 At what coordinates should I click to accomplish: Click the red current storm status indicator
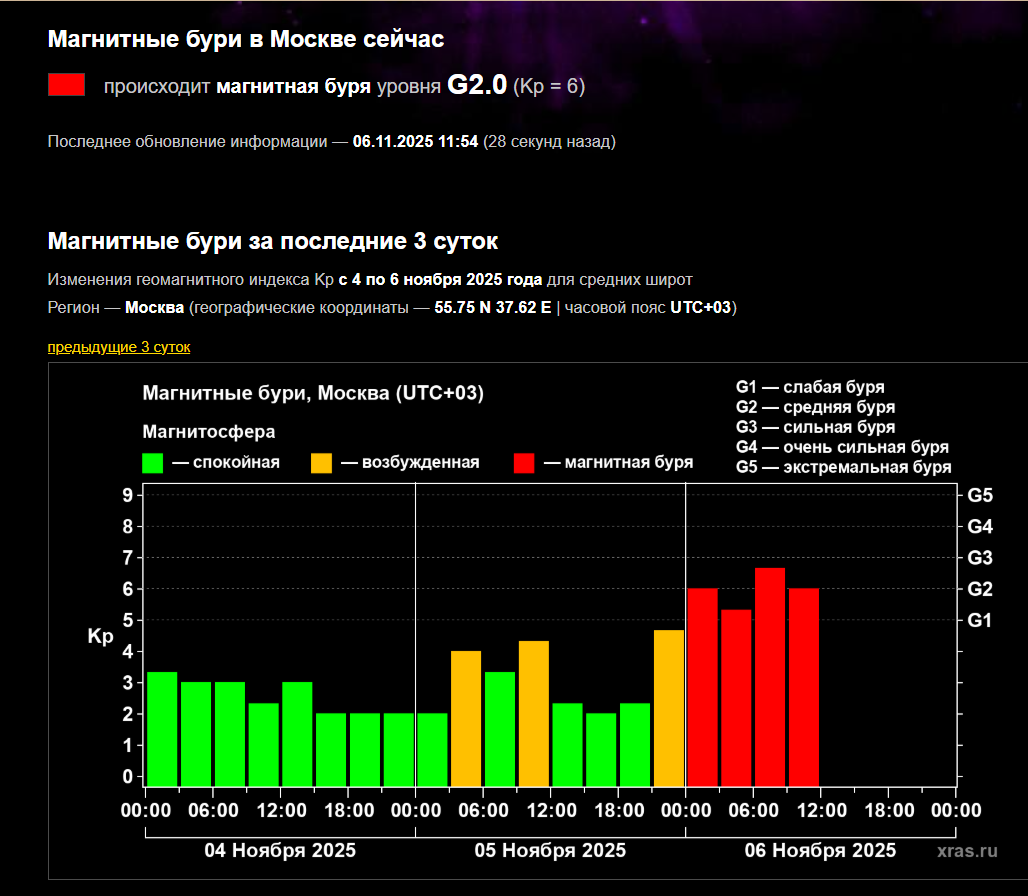tap(66, 85)
